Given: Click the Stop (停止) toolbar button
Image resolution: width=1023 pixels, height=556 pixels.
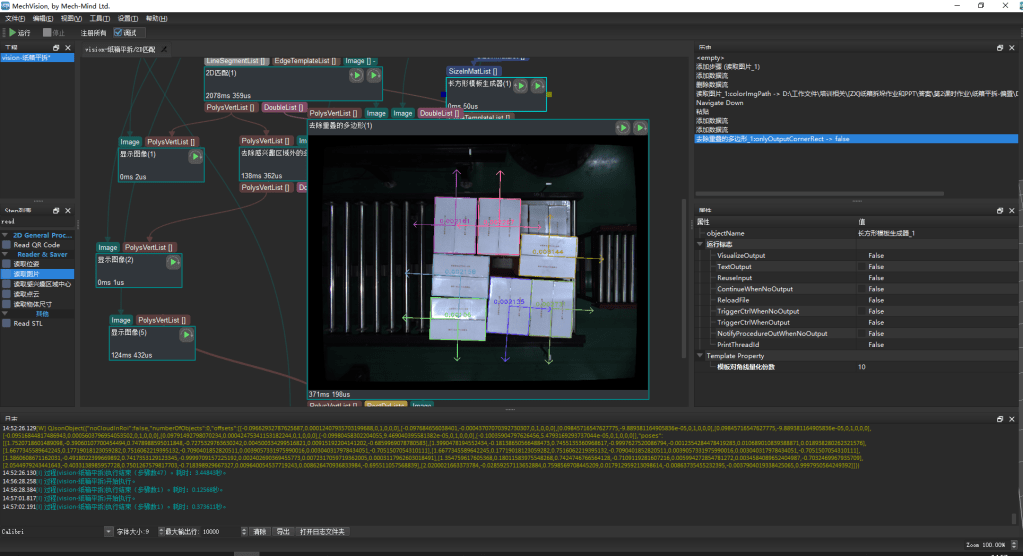Looking at the screenshot, I should tap(51, 33).
